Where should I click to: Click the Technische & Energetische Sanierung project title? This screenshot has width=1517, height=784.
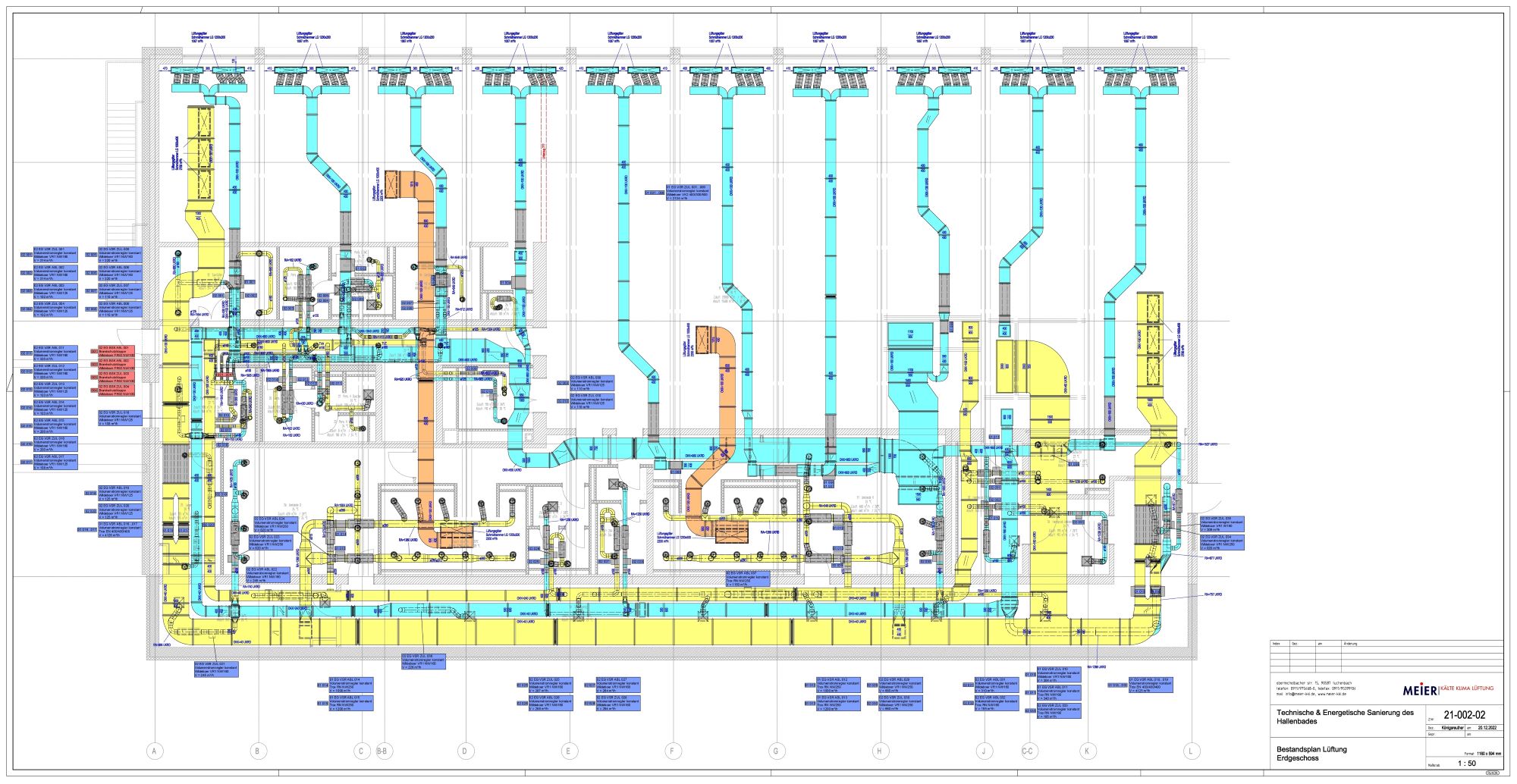pos(1344,717)
